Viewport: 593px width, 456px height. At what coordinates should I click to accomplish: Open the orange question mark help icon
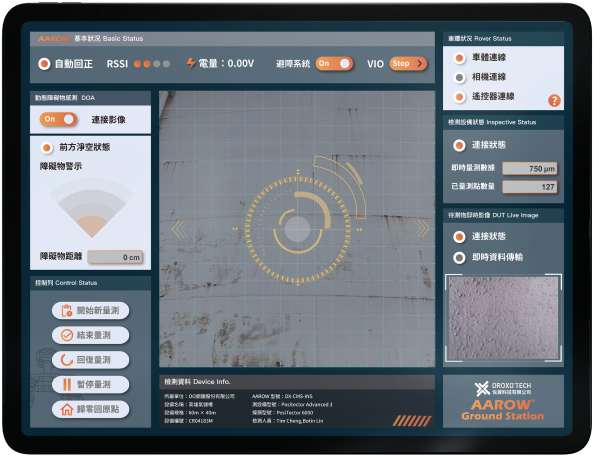point(554,101)
